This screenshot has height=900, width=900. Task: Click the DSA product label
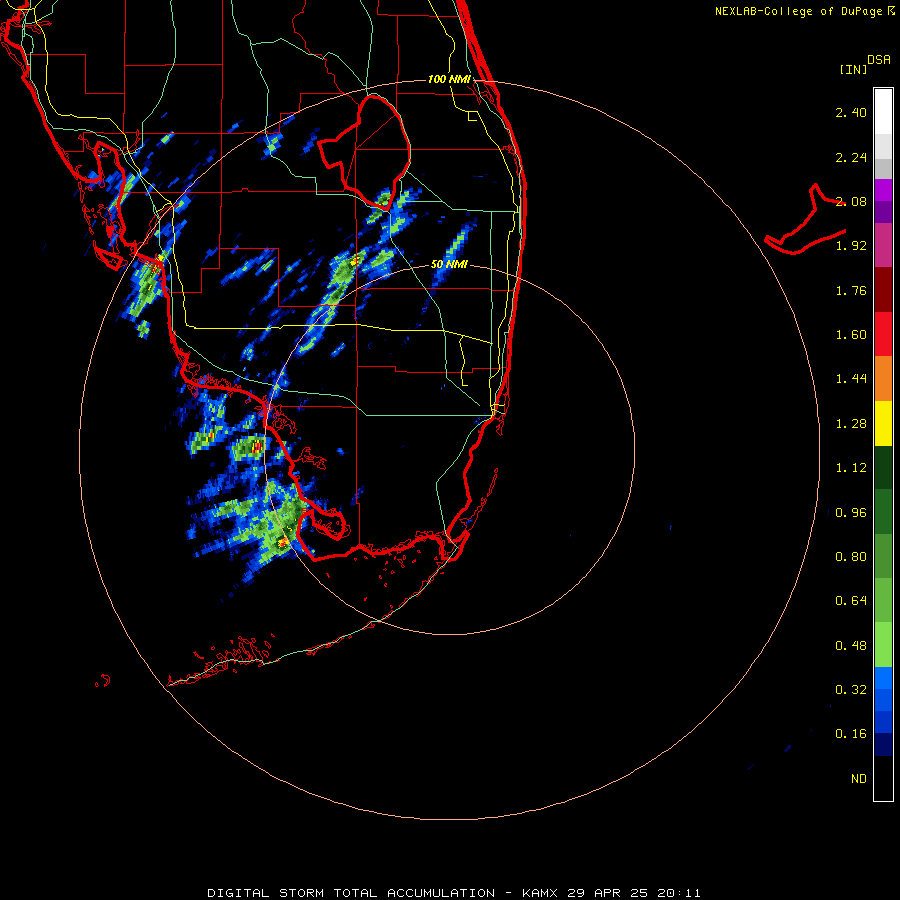tap(879, 59)
